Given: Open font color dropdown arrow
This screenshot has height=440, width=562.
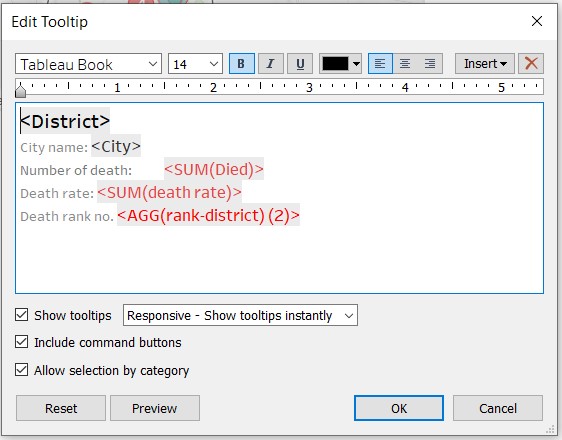Looking at the screenshot, I should coord(356,64).
